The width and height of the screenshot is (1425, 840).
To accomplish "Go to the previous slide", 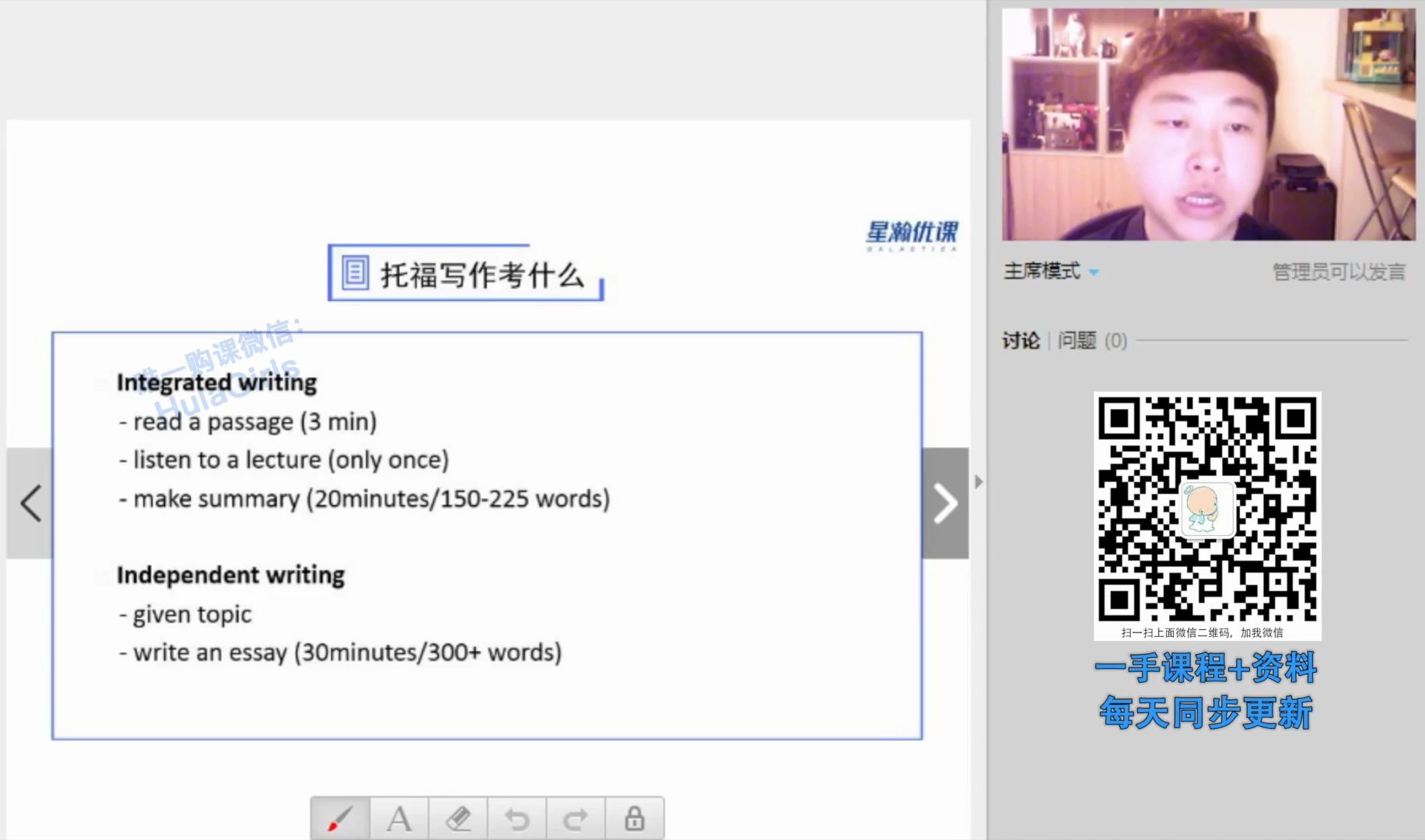I will coord(30,503).
